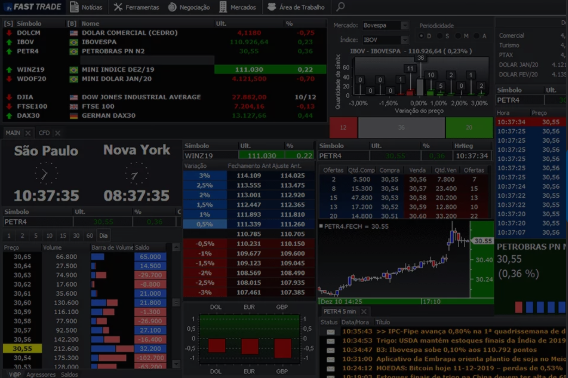568x378 pixels.
Task: Click the search magnifier icon
Action: click(x=341, y=7)
